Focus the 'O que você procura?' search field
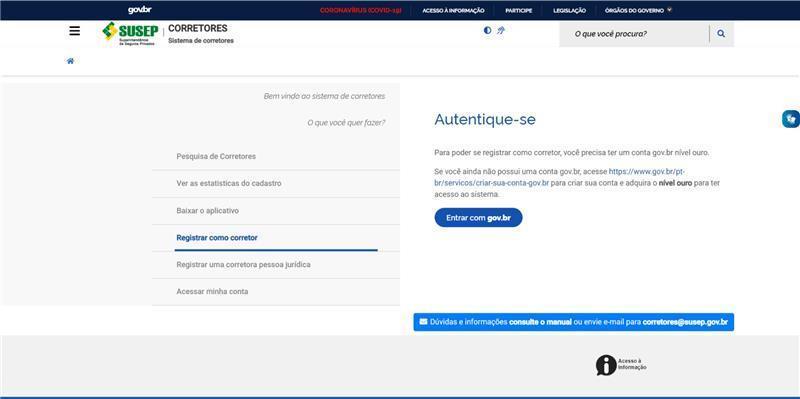The width and height of the screenshot is (800, 399). click(x=634, y=34)
